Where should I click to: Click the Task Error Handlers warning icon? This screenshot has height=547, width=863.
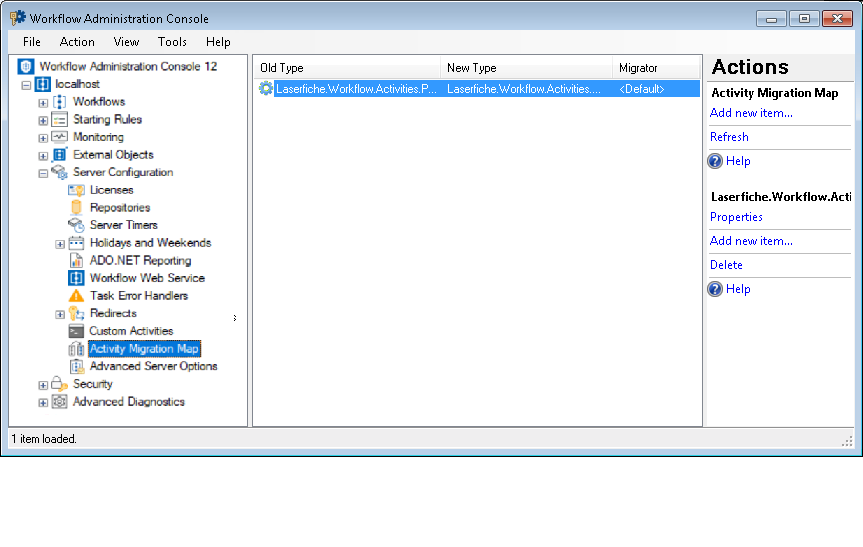click(x=76, y=296)
